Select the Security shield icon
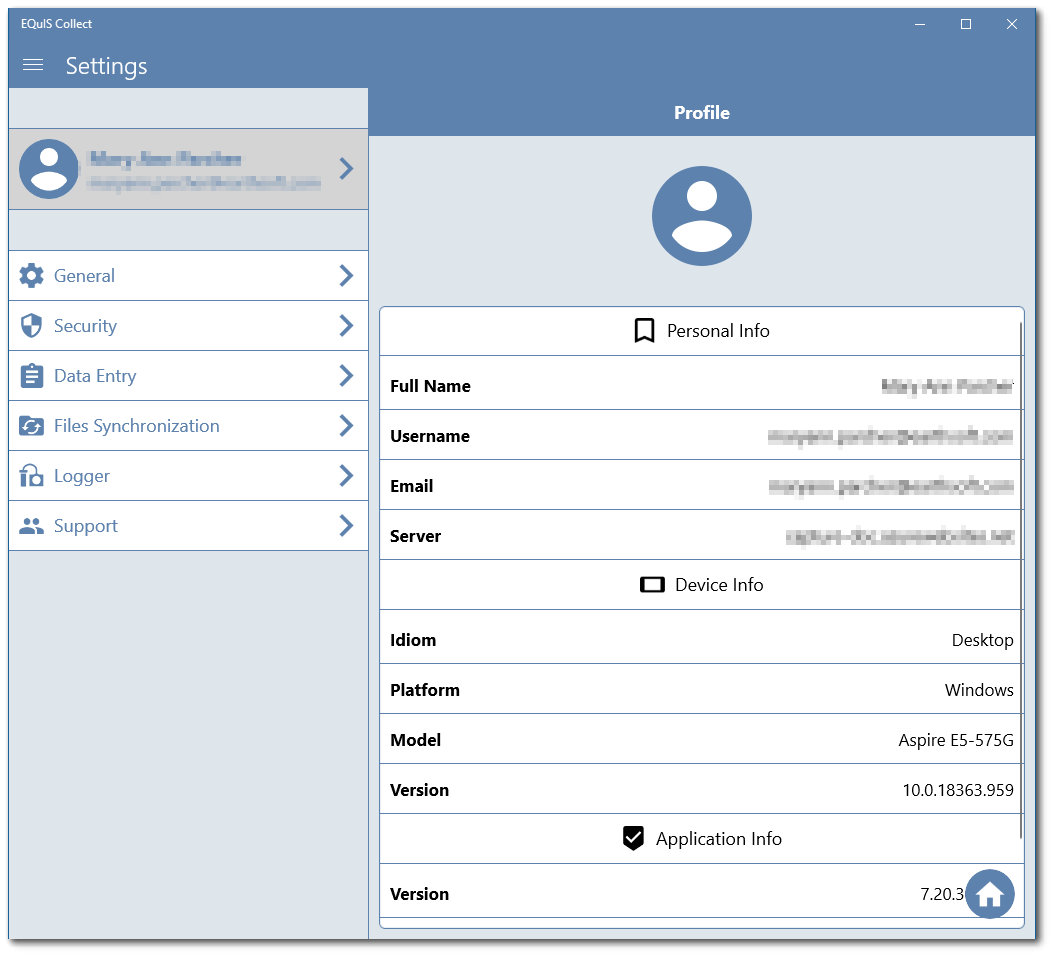The image size is (1052, 955). click(x=31, y=326)
